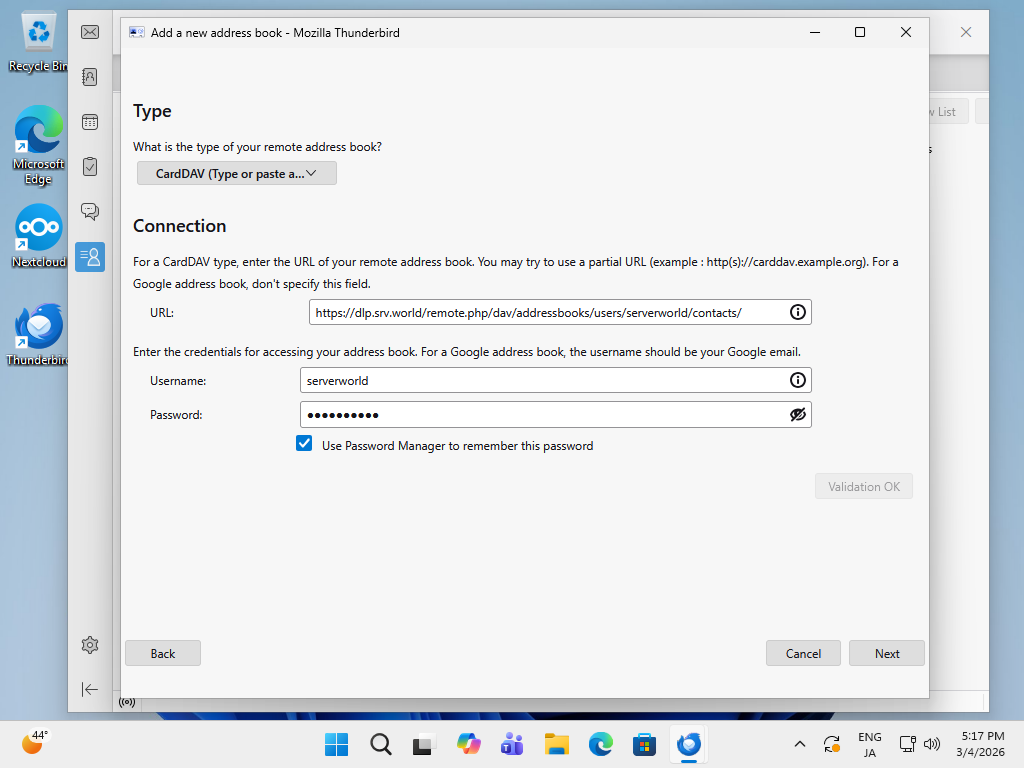Show info for the URL field

[x=797, y=312]
